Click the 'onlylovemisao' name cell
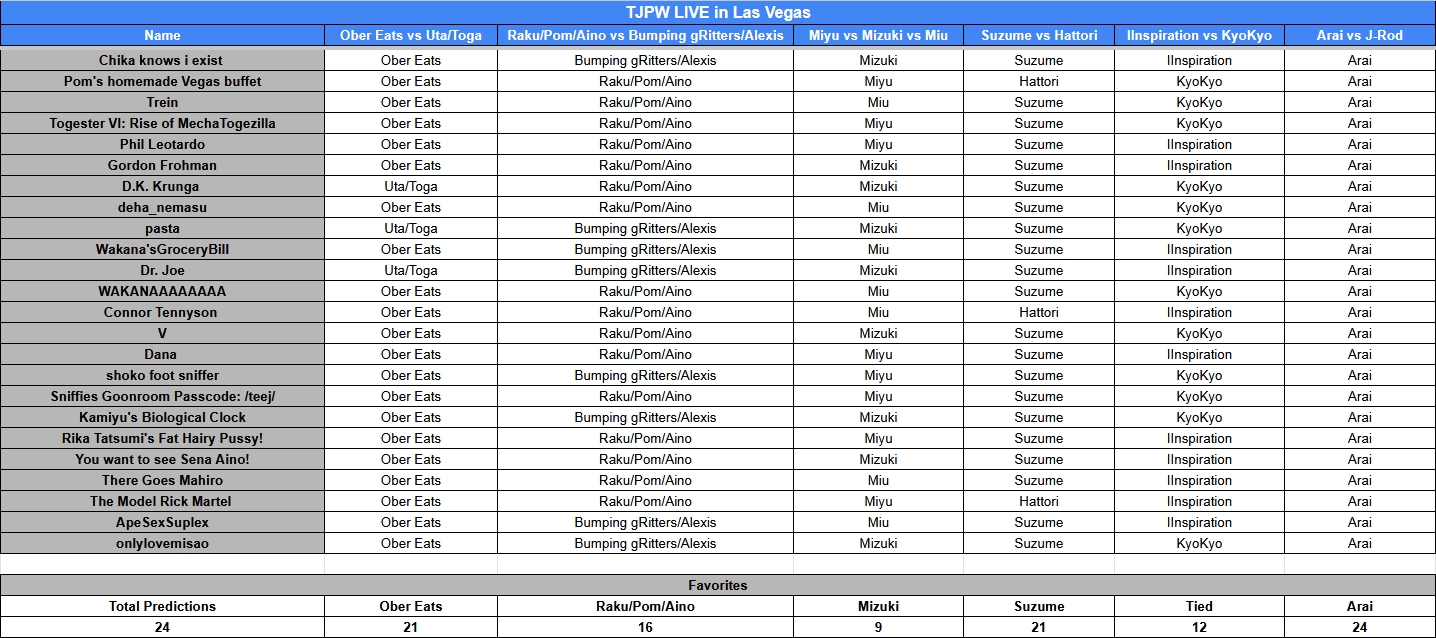The height and width of the screenshot is (638, 1436). [x=162, y=543]
